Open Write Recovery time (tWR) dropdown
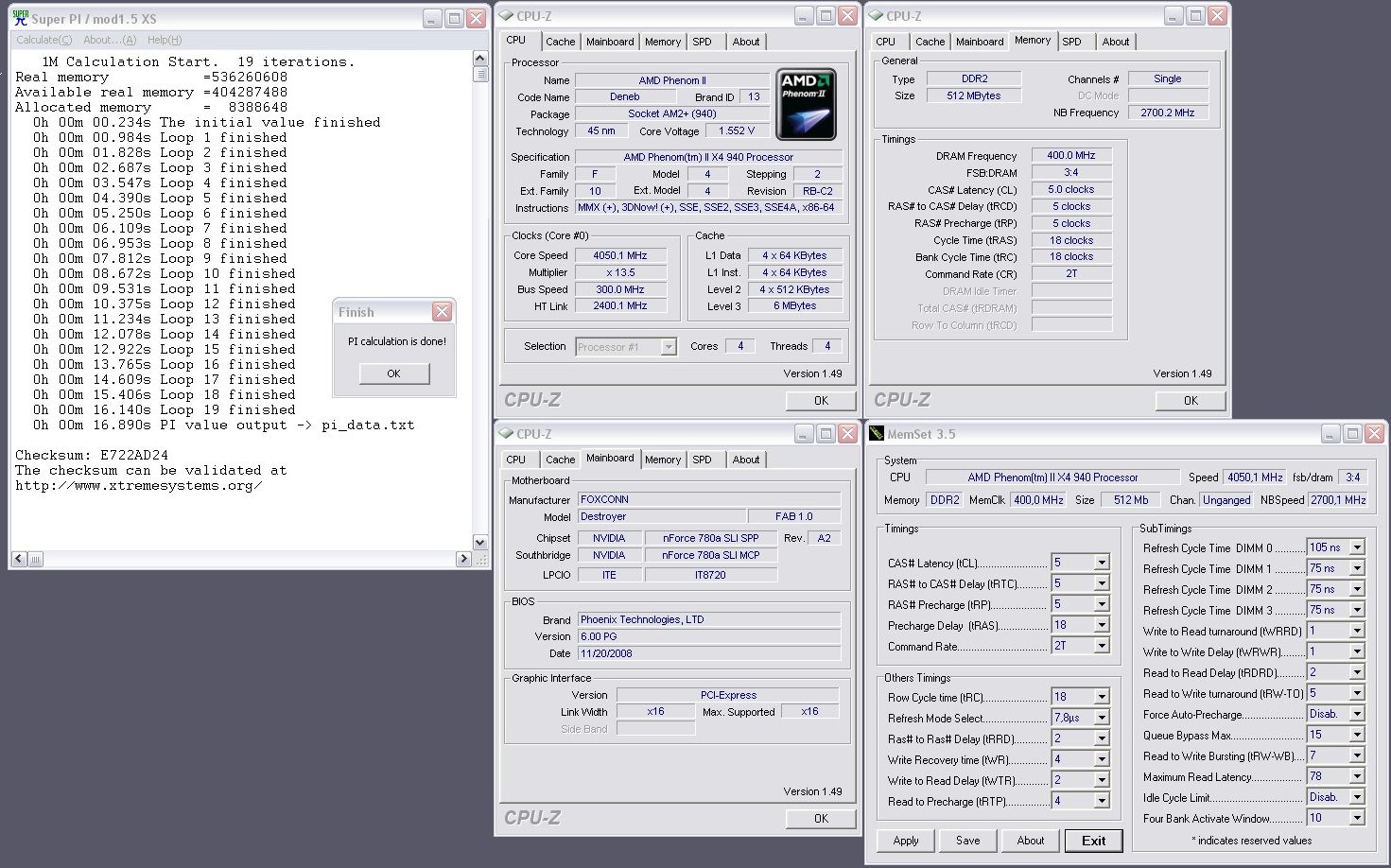1391x868 pixels. pos(1102,760)
